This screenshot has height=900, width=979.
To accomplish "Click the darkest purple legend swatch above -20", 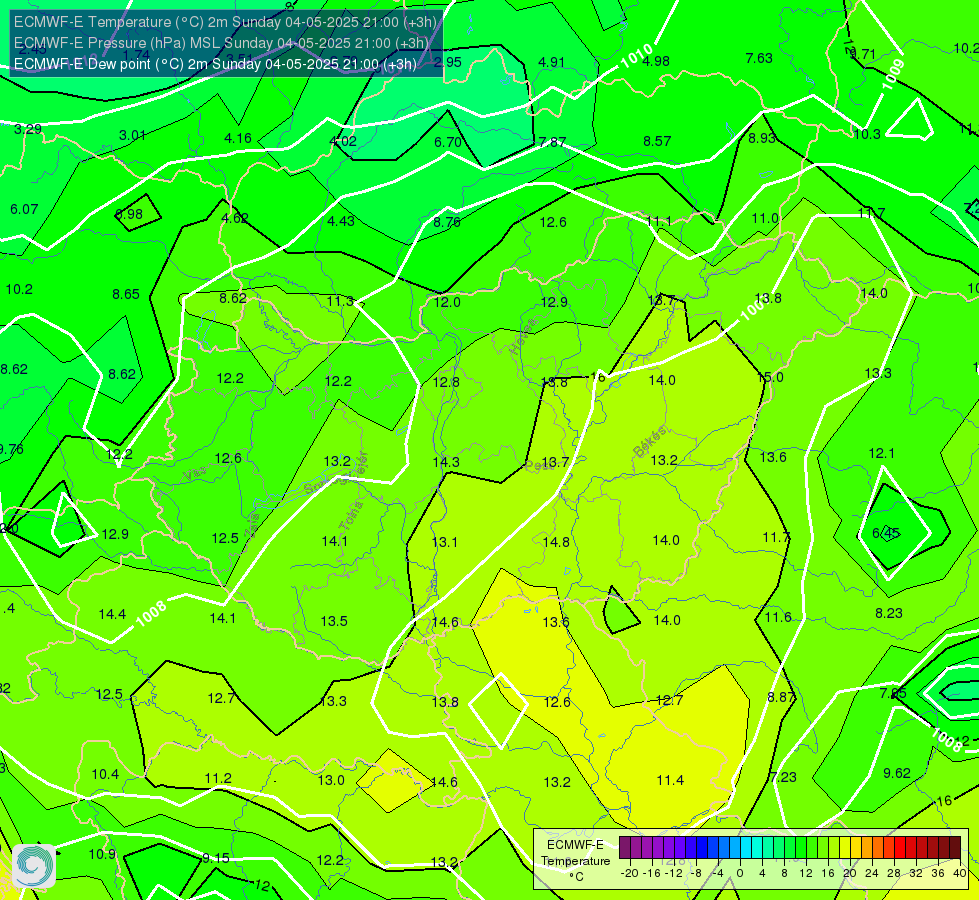I will tap(625, 848).
